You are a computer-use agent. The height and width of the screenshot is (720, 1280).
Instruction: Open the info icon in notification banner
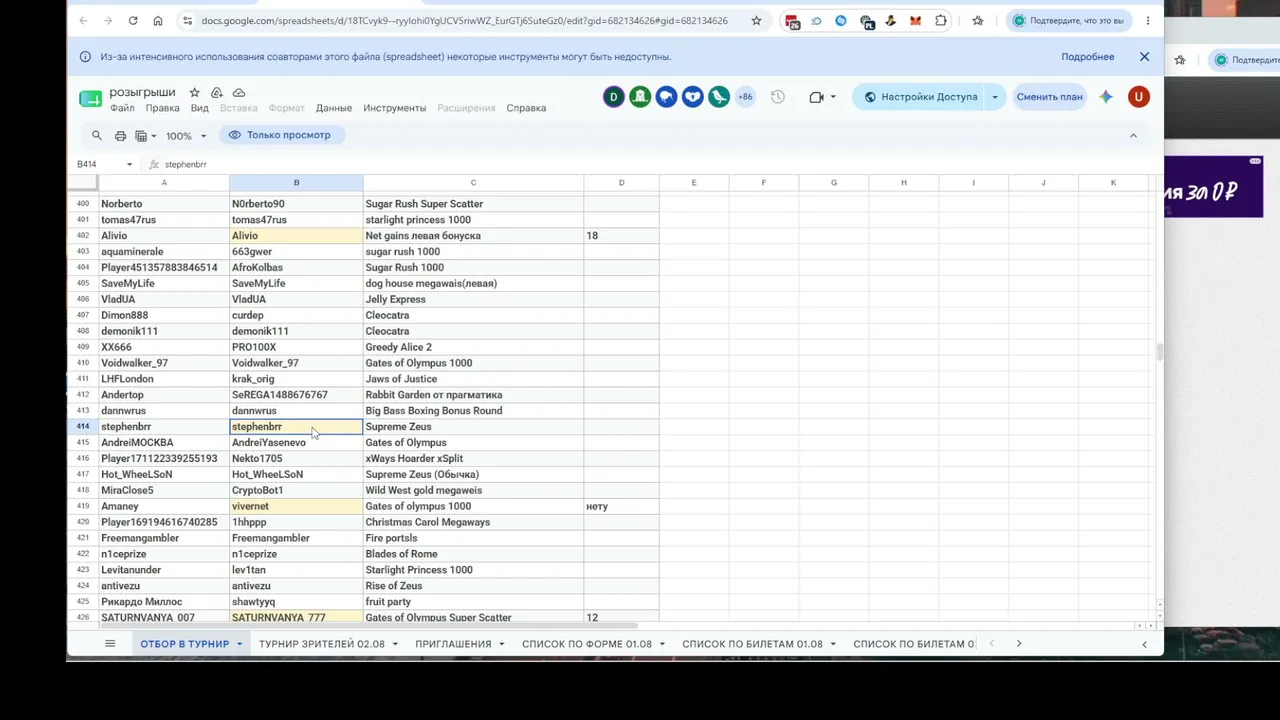pyautogui.click(x=85, y=57)
